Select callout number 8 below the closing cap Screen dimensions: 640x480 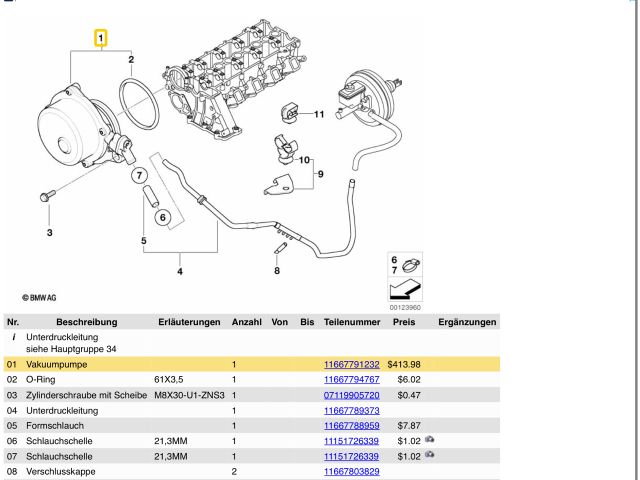point(277,270)
